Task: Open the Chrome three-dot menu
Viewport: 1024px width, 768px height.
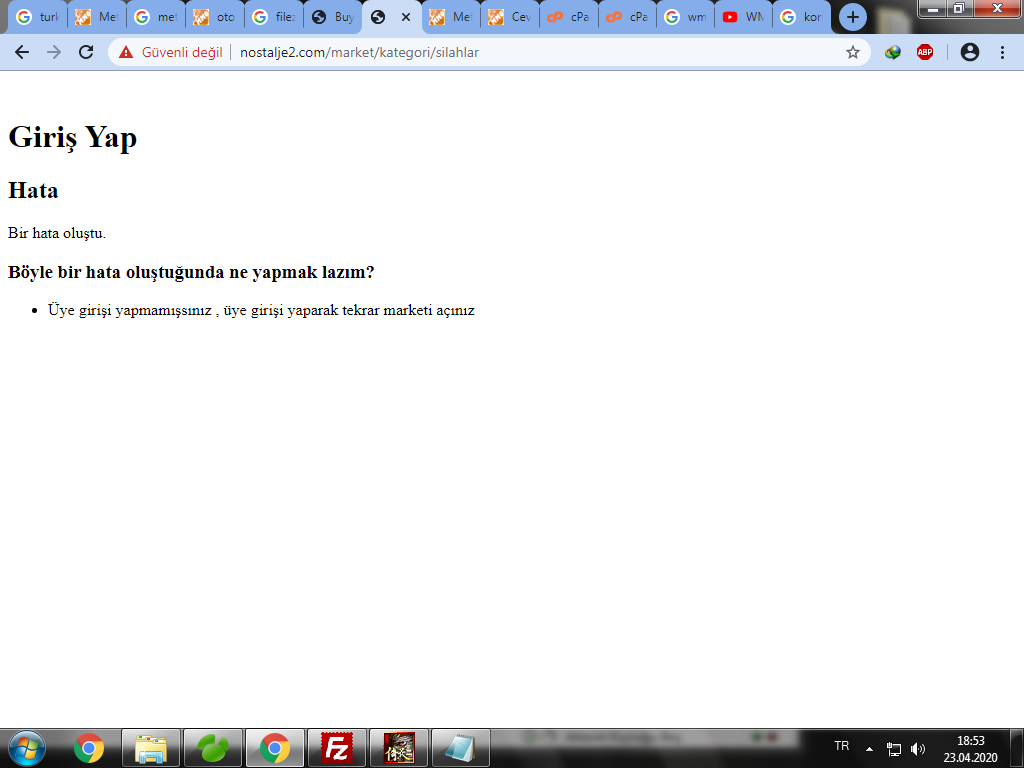Action: point(1002,52)
